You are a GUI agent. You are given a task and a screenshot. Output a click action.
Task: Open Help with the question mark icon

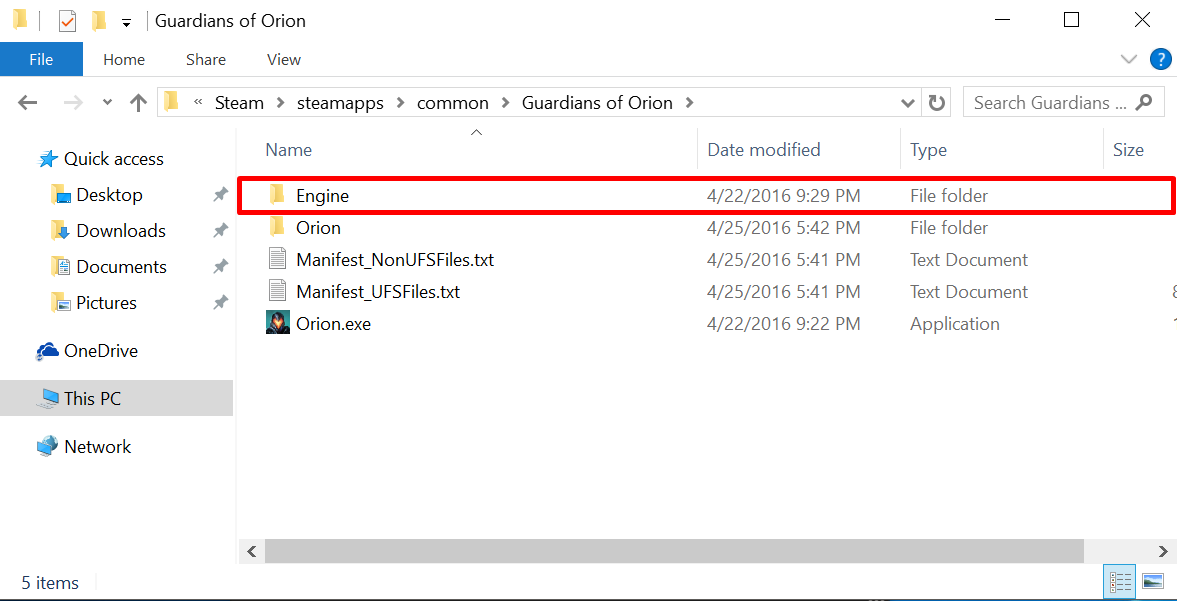pos(1160,59)
